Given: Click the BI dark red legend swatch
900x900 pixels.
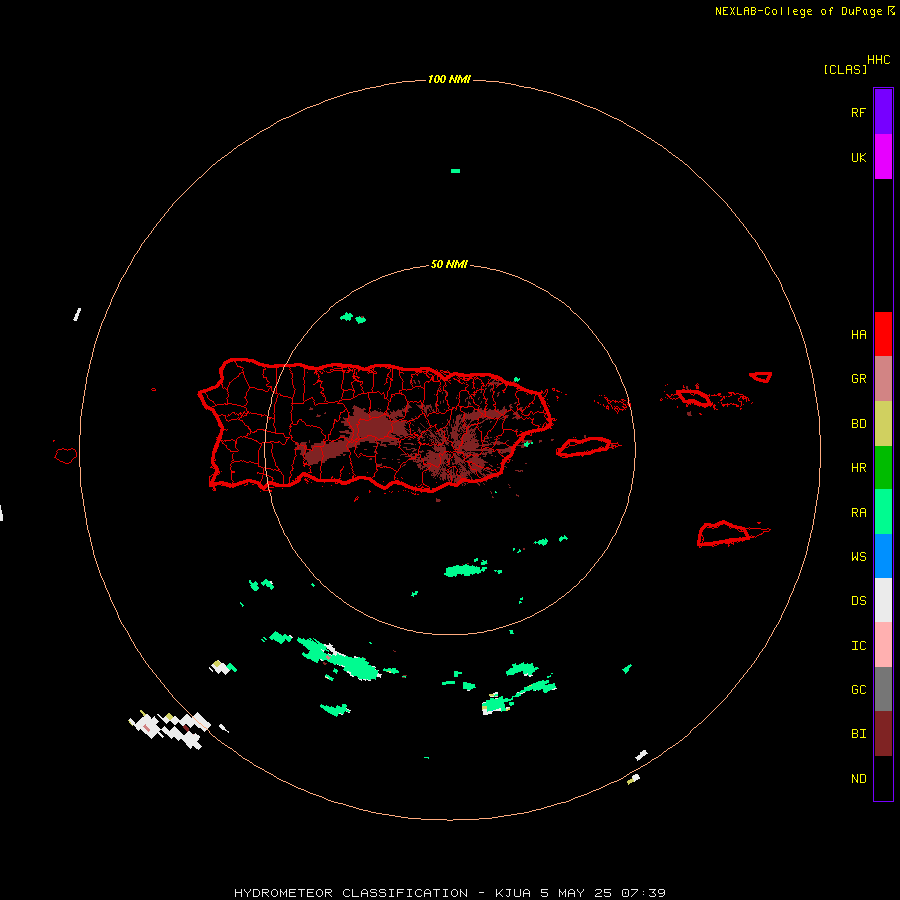Looking at the screenshot, I should coord(883,734).
